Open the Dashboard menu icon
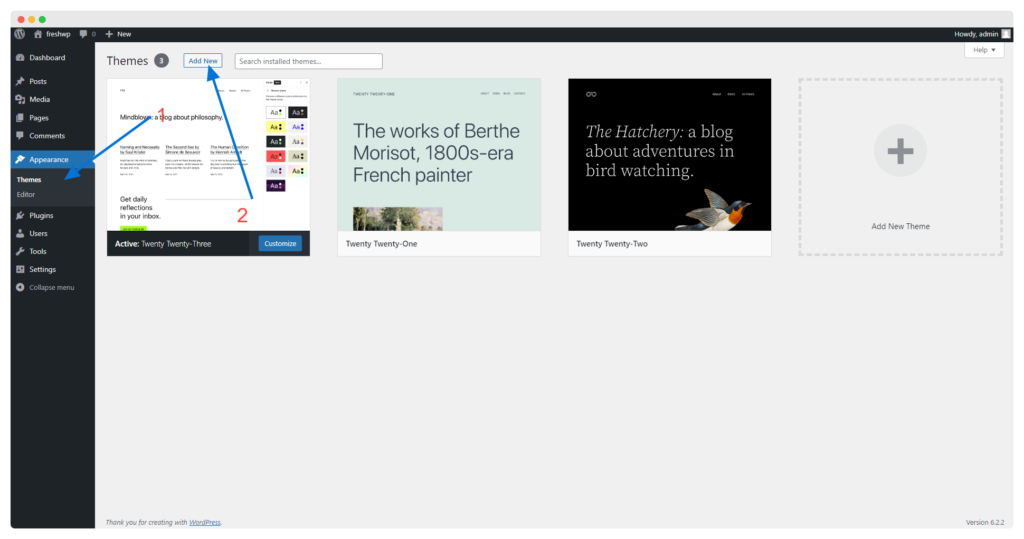This screenshot has width=1024, height=539. pyautogui.click(x=20, y=57)
